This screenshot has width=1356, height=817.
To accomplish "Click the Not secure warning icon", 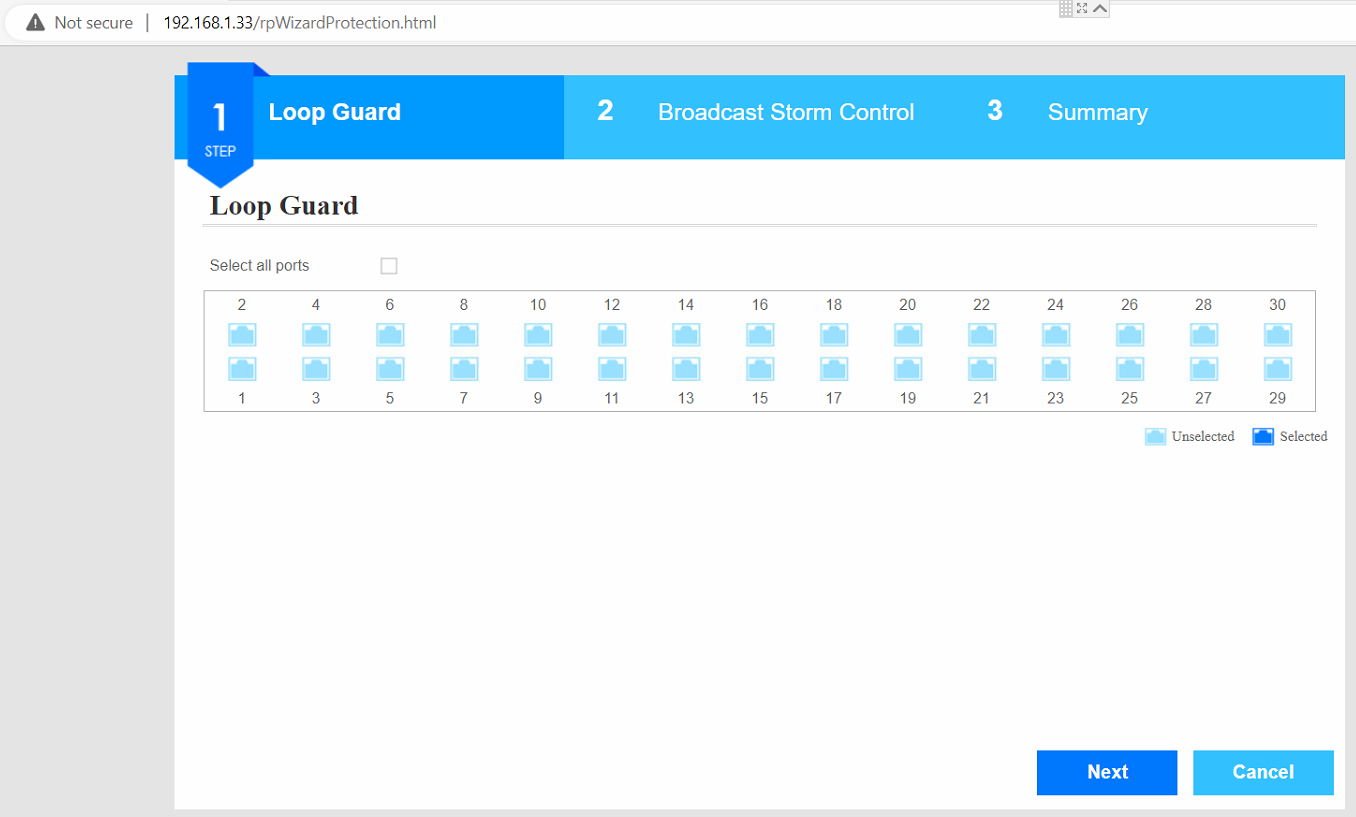I will [x=36, y=23].
